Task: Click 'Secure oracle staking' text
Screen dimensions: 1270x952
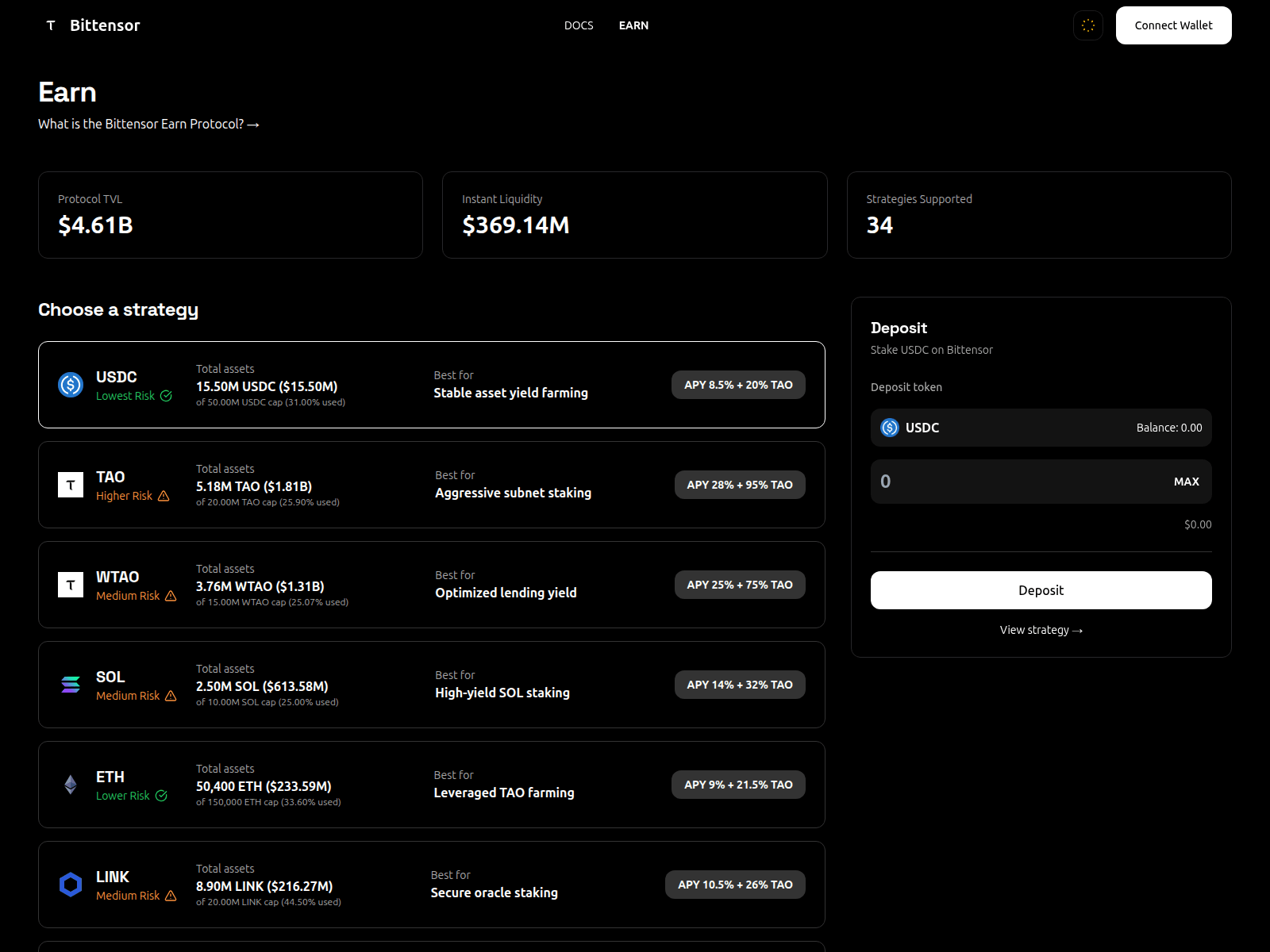Action: coord(494,892)
